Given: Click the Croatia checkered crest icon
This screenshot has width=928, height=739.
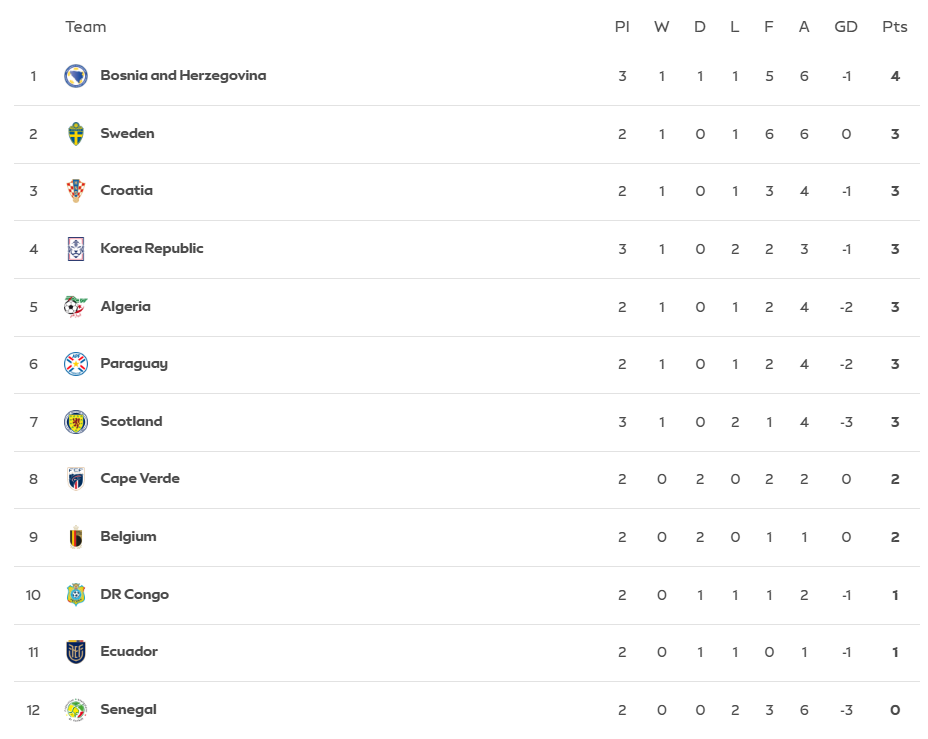Looking at the screenshot, I should [x=76, y=191].
